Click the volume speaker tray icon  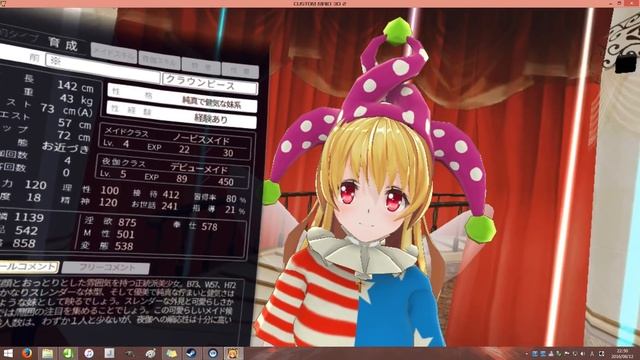click(583, 353)
